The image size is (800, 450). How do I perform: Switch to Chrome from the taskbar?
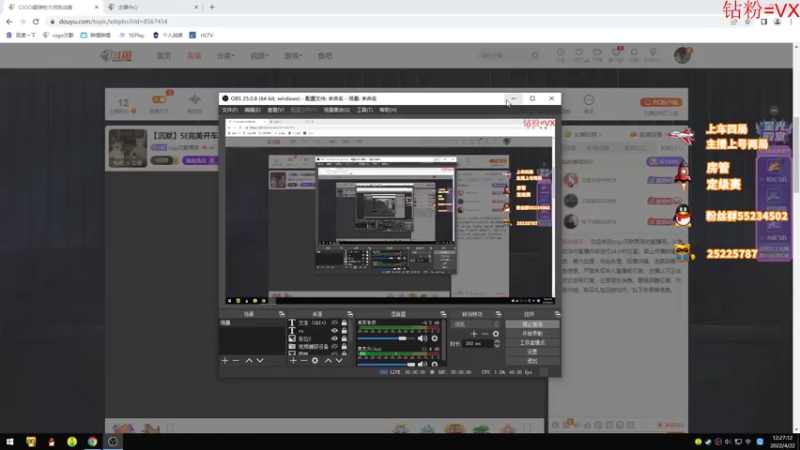(x=92, y=442)
